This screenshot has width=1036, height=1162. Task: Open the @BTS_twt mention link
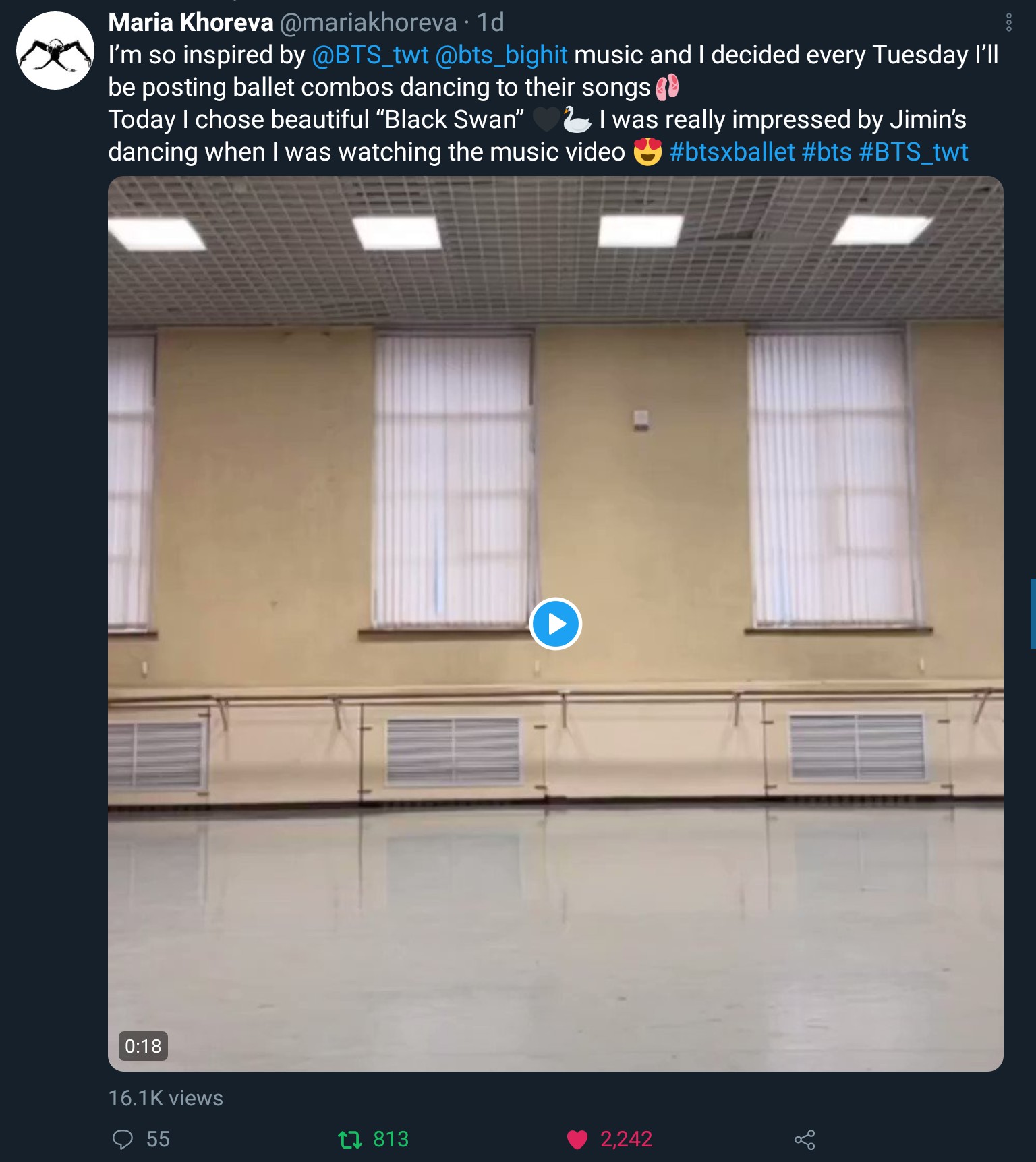tap(370, 55)
